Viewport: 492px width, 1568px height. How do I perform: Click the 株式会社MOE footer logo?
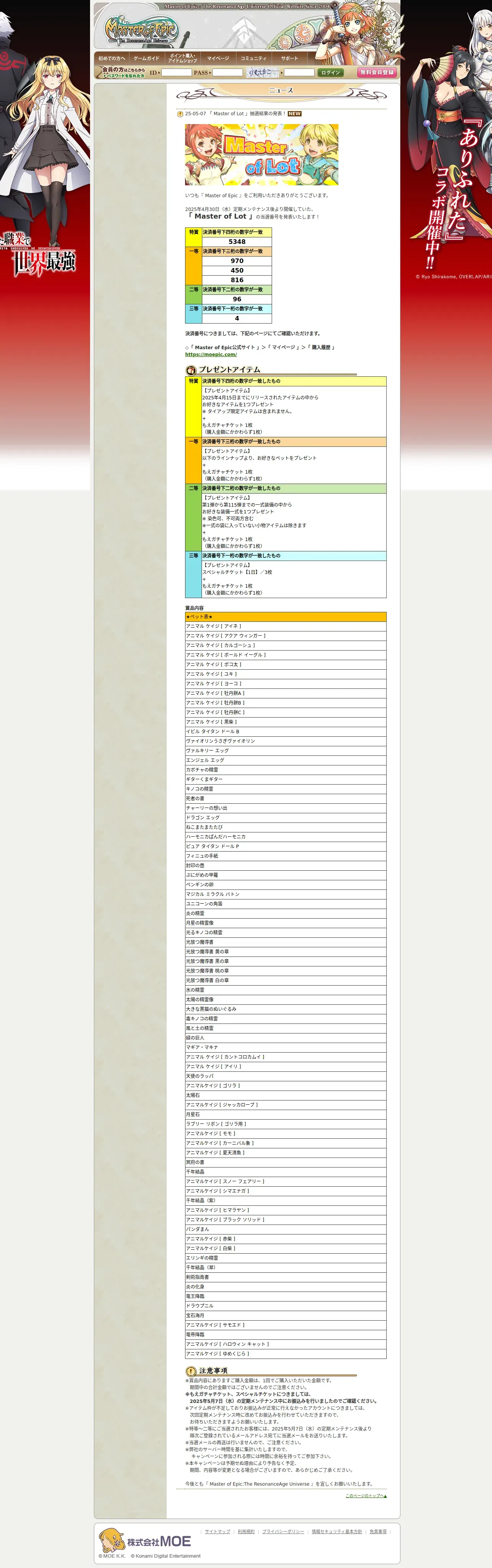[x=145, y=1540]
